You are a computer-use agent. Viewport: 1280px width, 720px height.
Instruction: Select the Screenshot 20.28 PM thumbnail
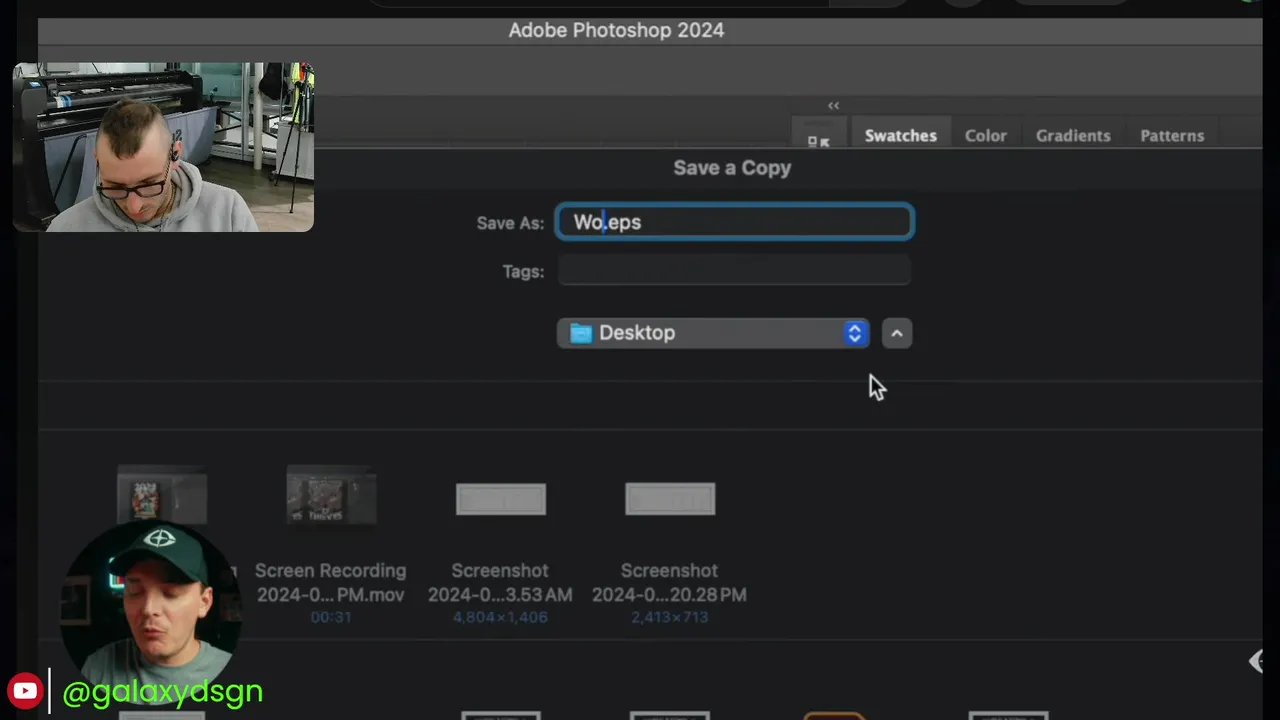pos(670,499)
